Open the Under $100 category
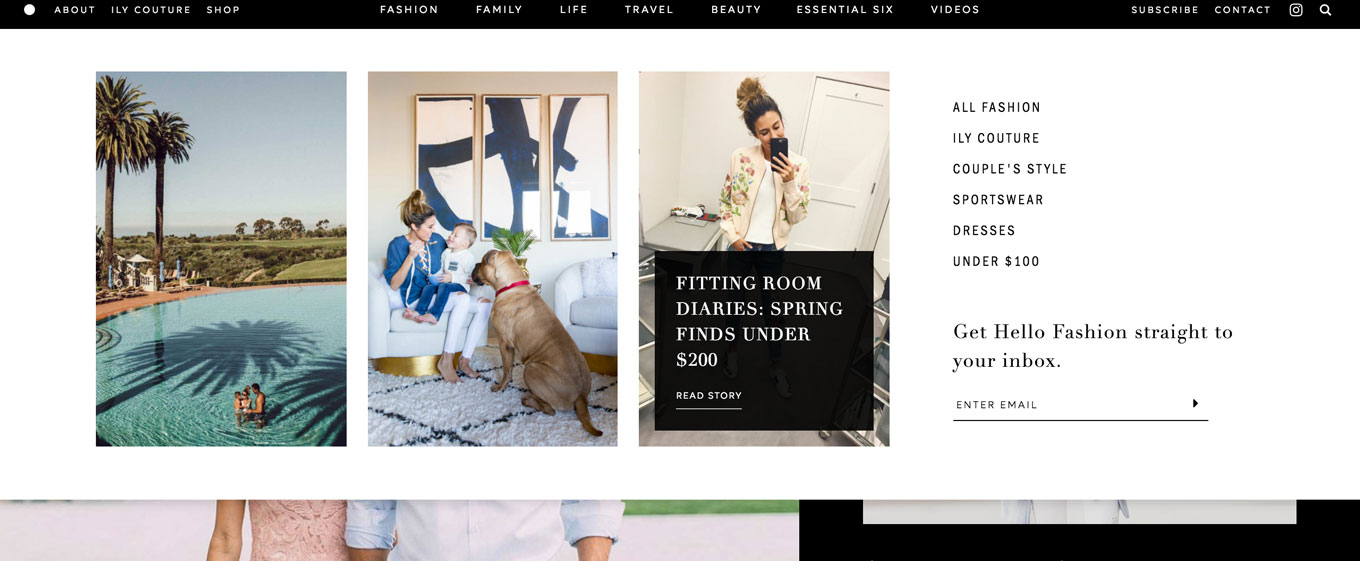Viewport: 1360px width, 561px height. 996,261
